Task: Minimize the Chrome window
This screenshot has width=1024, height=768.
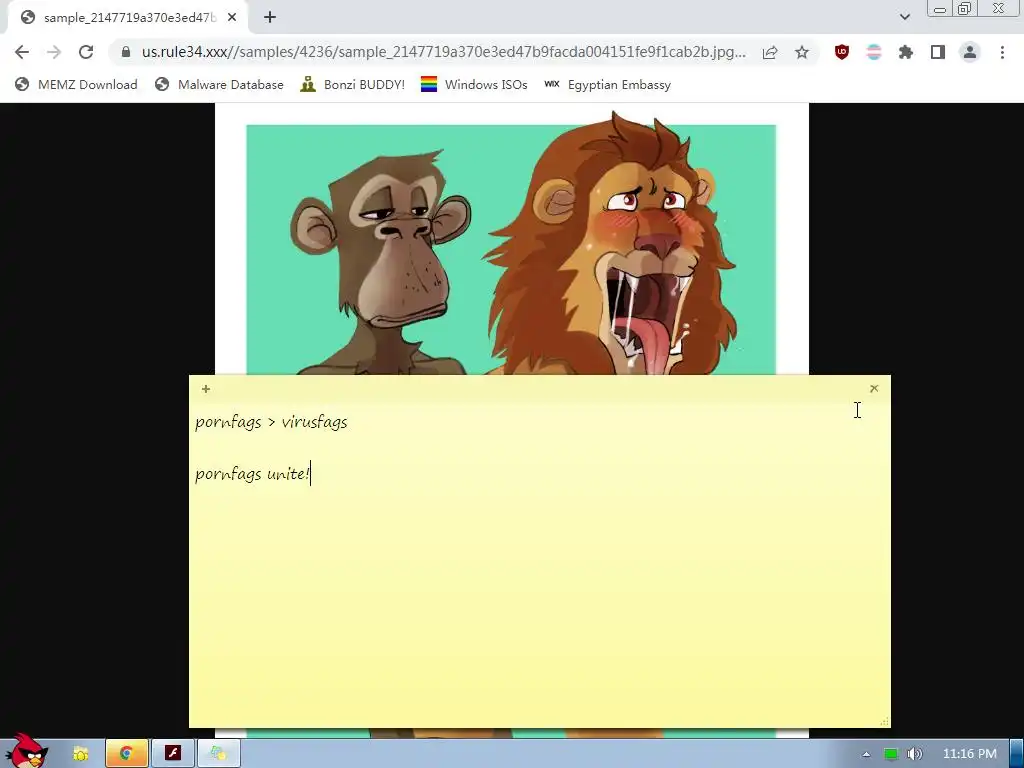Action: pos(940,9)
